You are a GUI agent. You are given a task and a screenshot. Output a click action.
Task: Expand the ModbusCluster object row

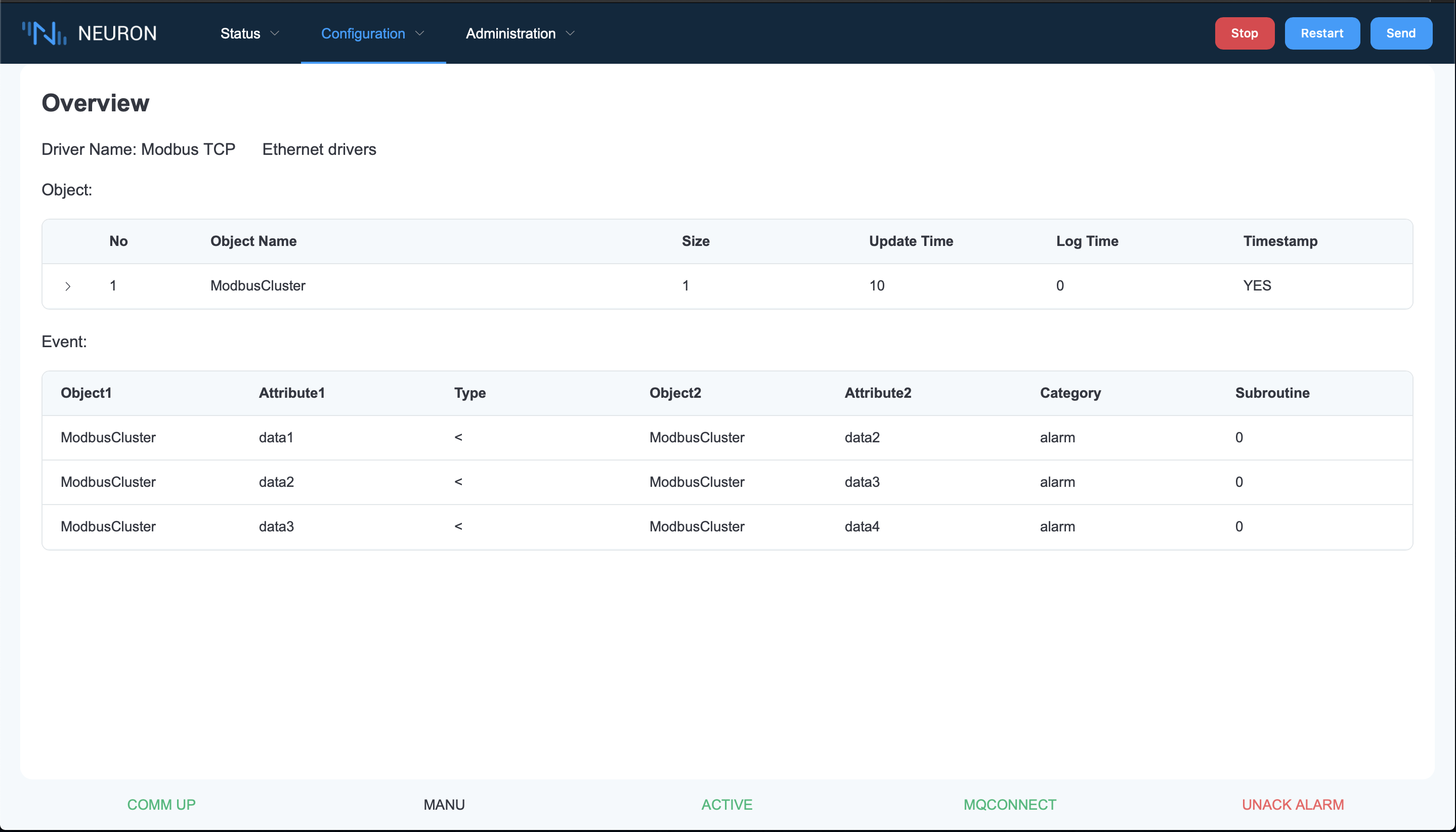point(67,286)
